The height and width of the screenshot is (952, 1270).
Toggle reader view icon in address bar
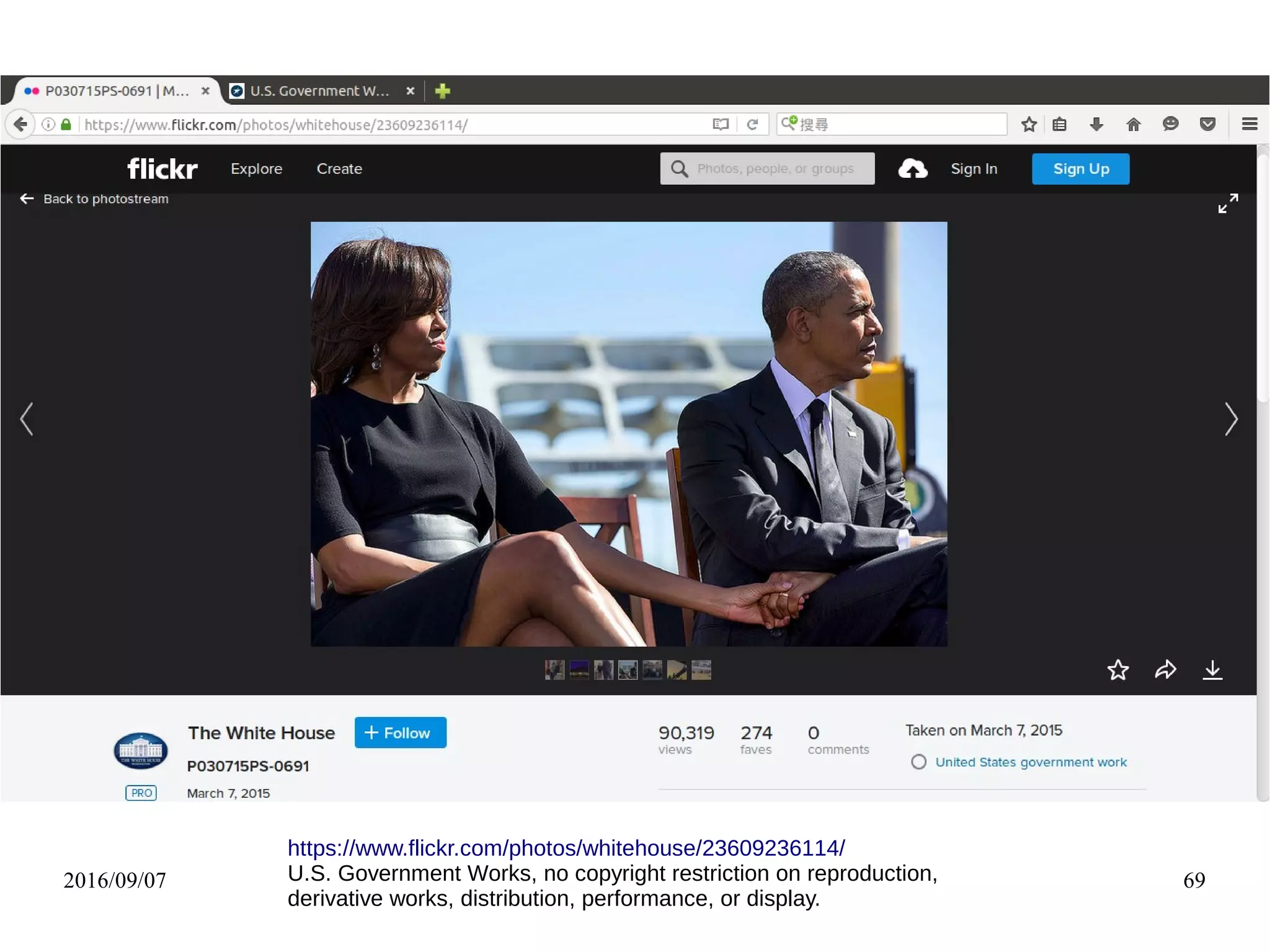(720, 124)
